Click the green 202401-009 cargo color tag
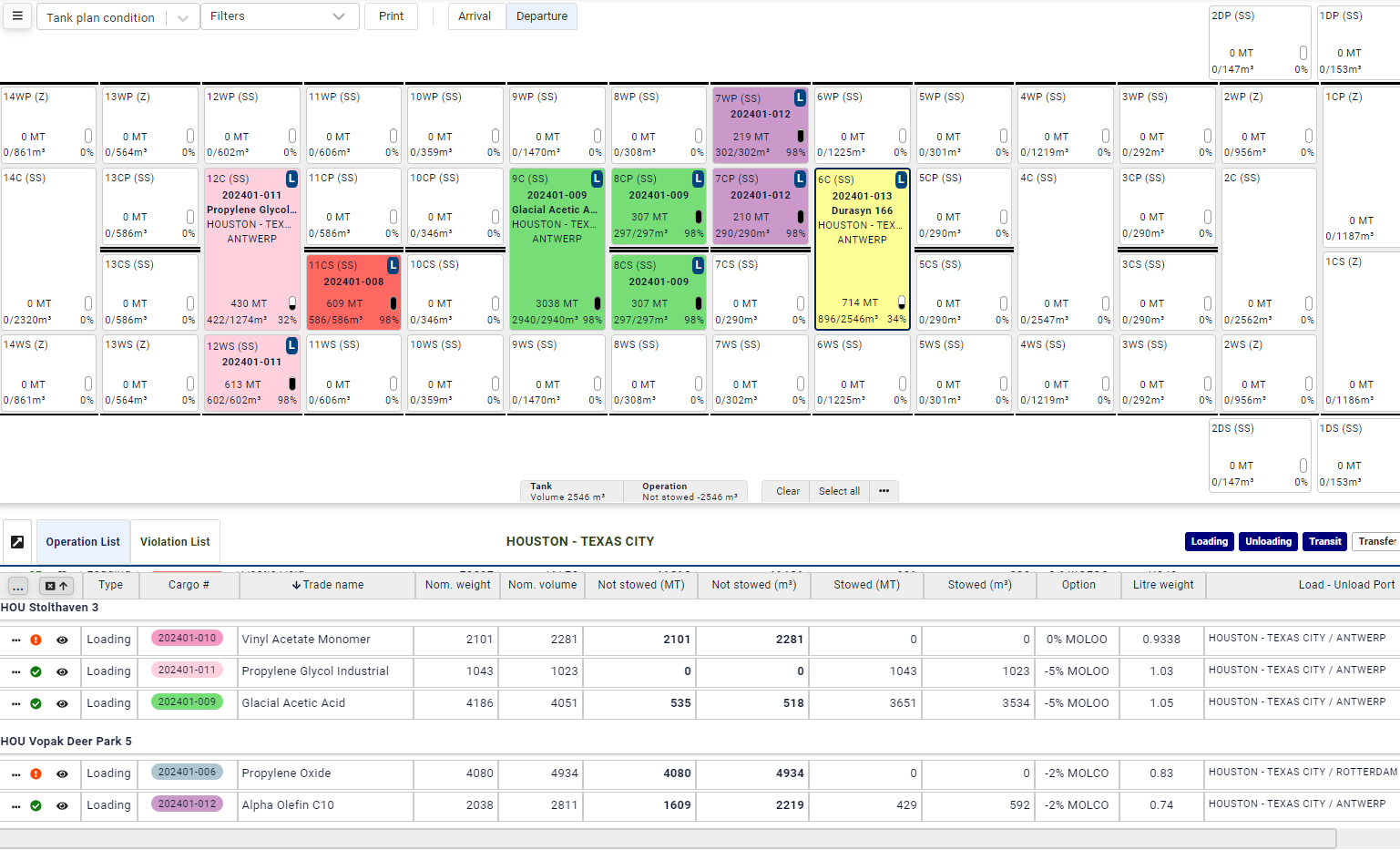The width and height of the screenshot is (1400, 850). coord(187,702)
